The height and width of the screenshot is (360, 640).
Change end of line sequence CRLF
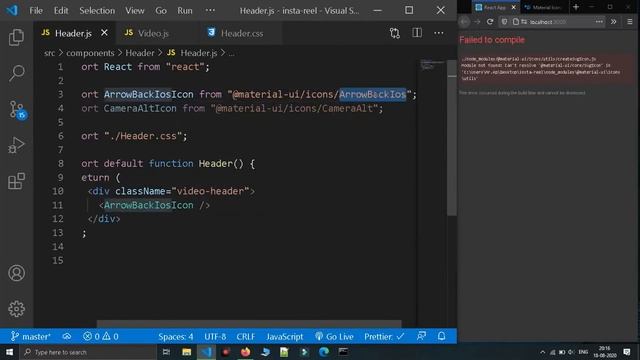[245, 336]
